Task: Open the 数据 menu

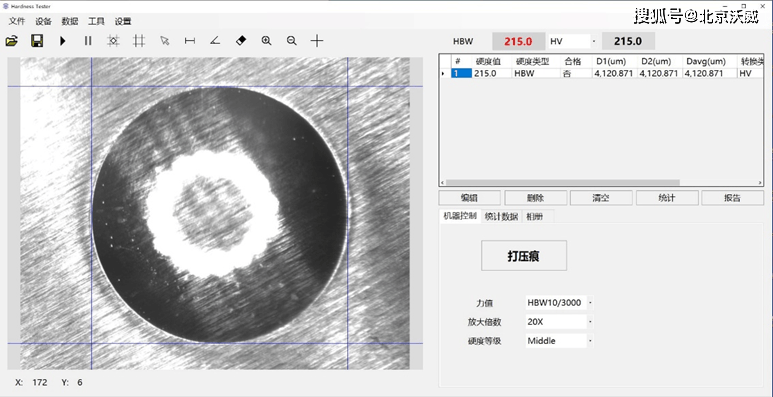Action: 70,21
